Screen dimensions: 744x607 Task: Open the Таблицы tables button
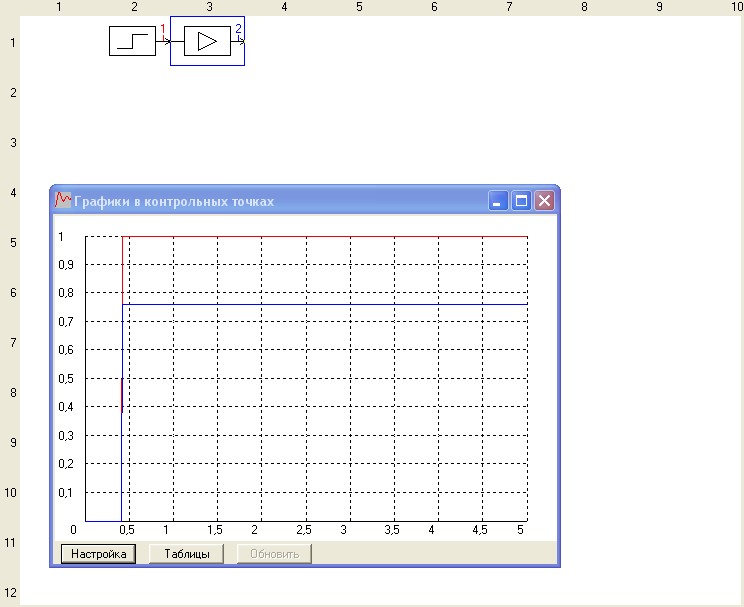point(186,554)
